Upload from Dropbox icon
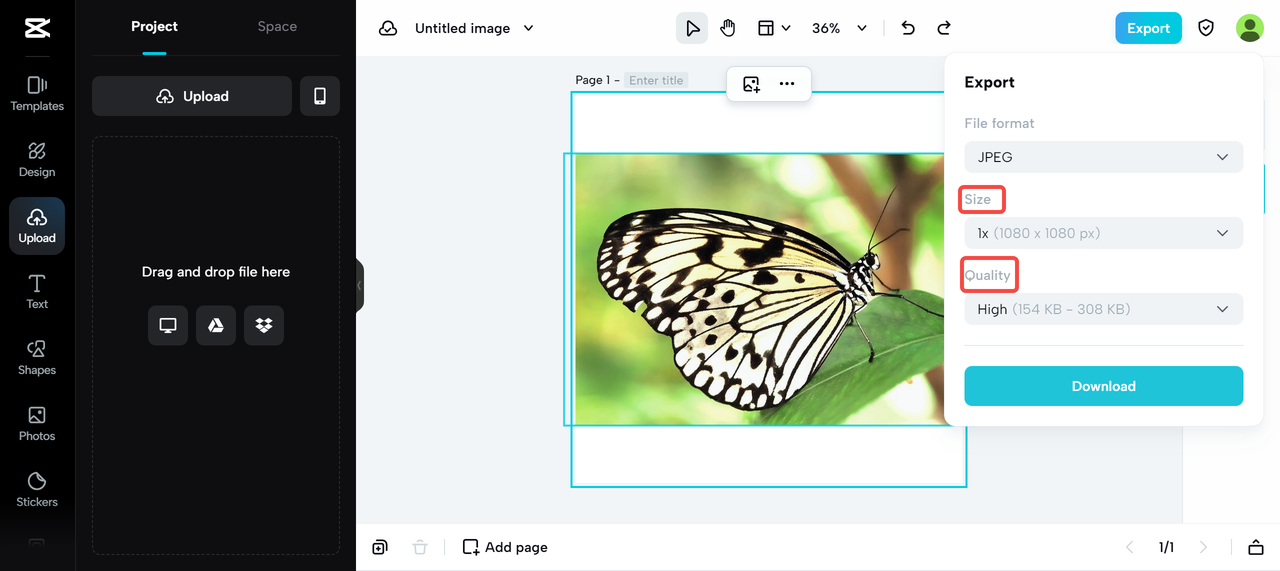The height and width of the screenshot is (571, 1280). pyautogui.click(x=264, y=326)
